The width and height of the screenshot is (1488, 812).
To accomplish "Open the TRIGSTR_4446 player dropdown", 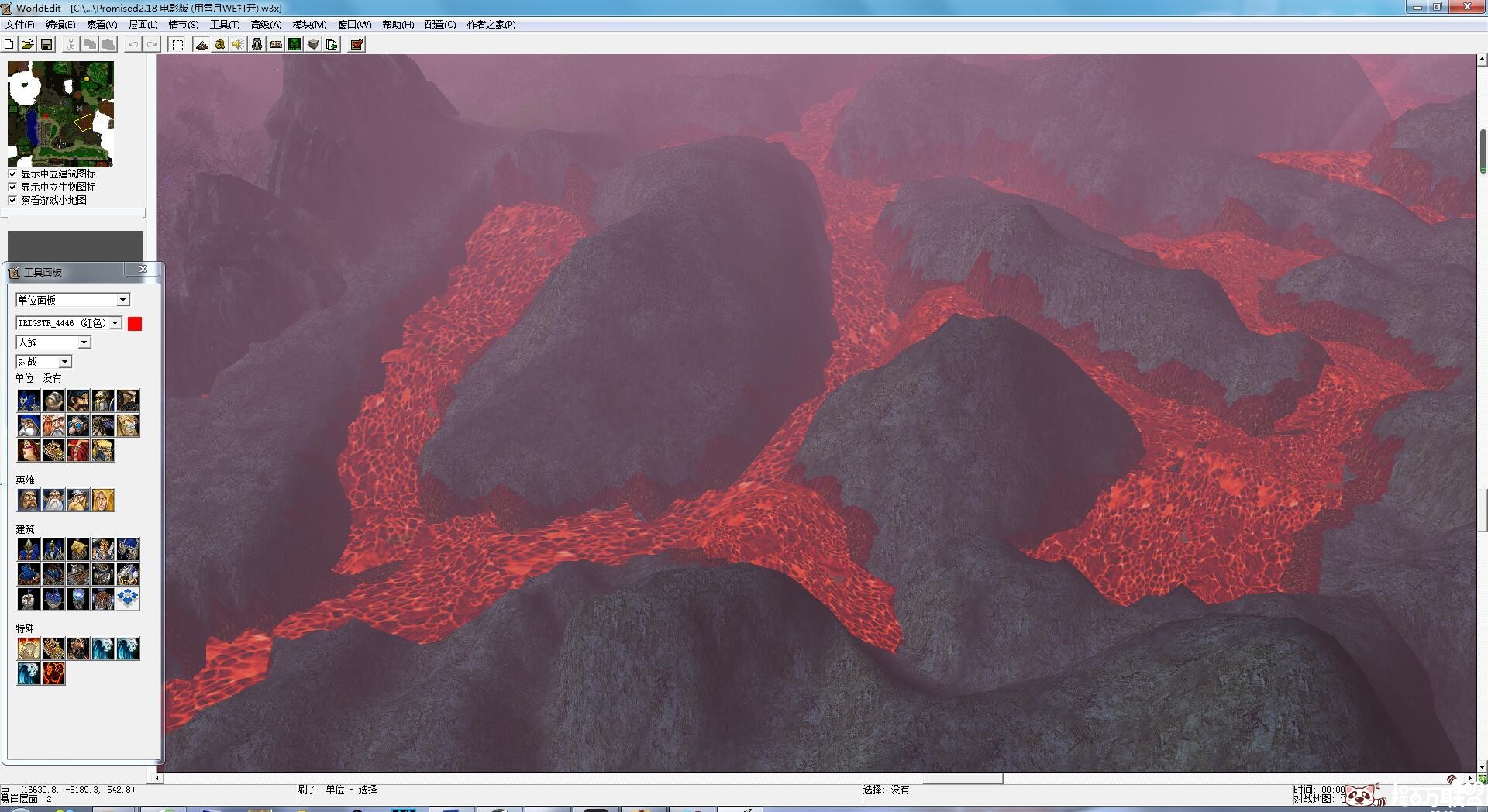I will 115,323.
